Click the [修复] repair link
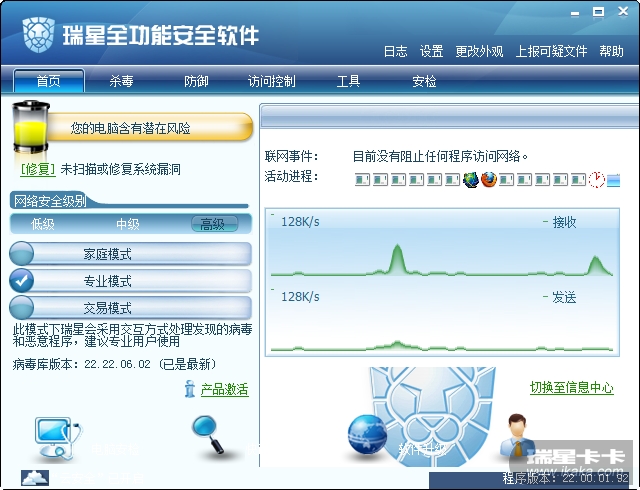The image size is (640, 490). point(38,169)
